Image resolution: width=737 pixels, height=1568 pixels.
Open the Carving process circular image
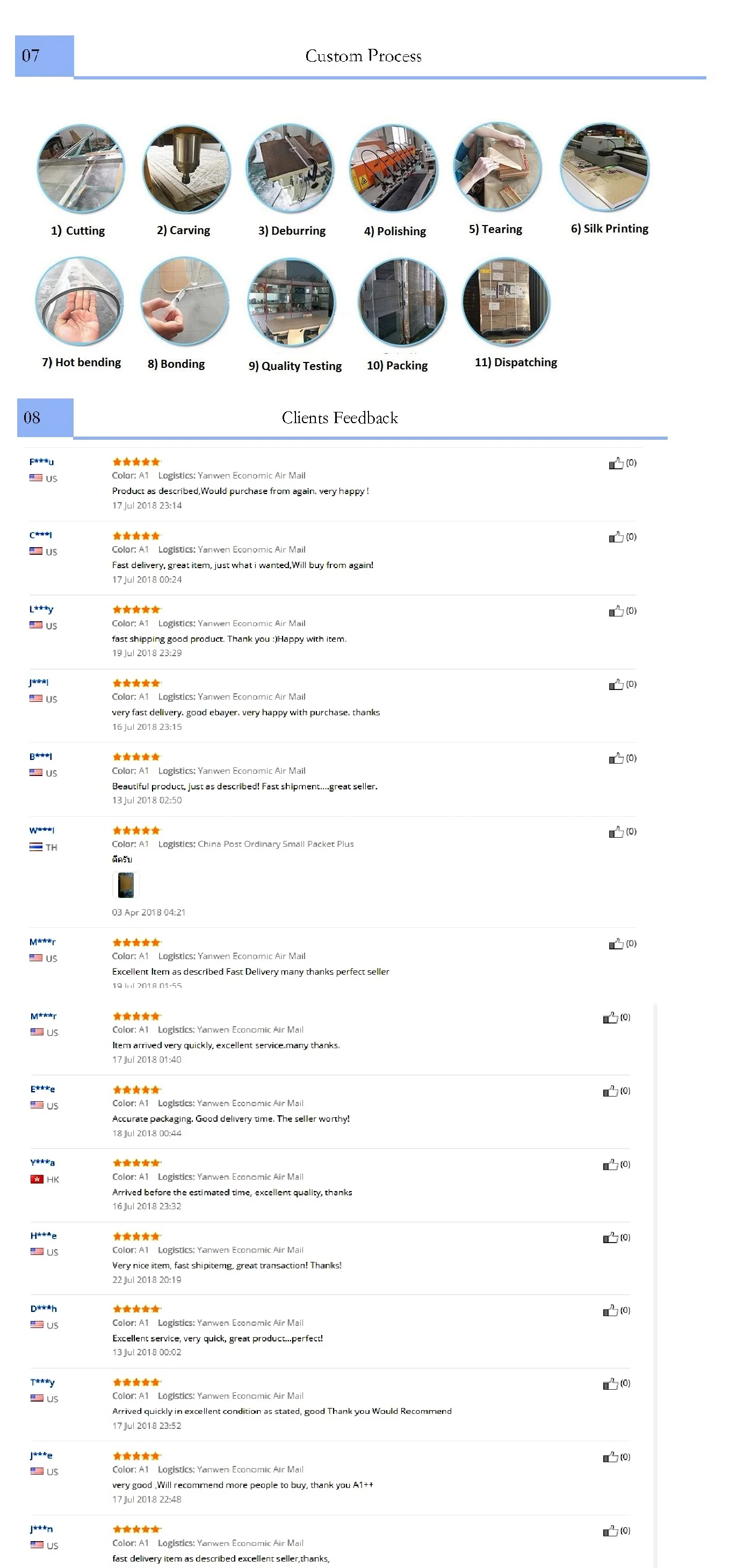186,169
